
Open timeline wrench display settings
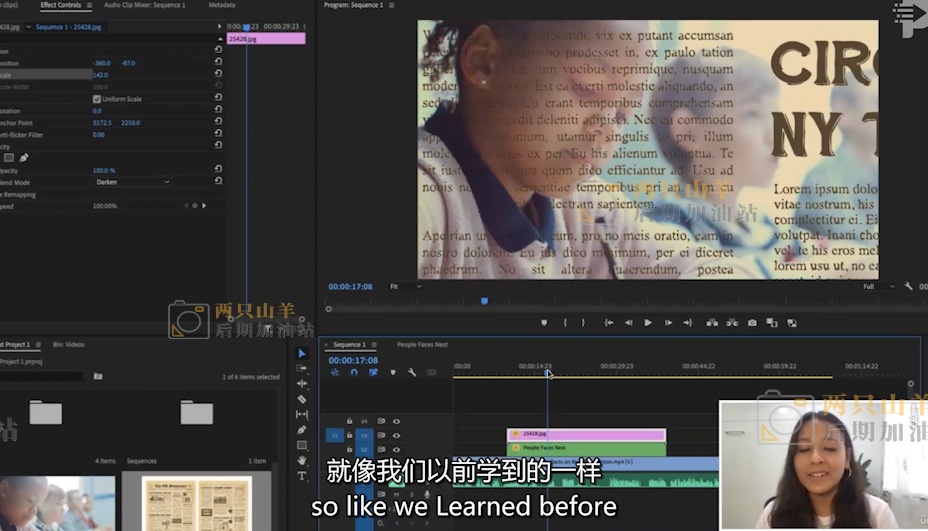(412, 372)
